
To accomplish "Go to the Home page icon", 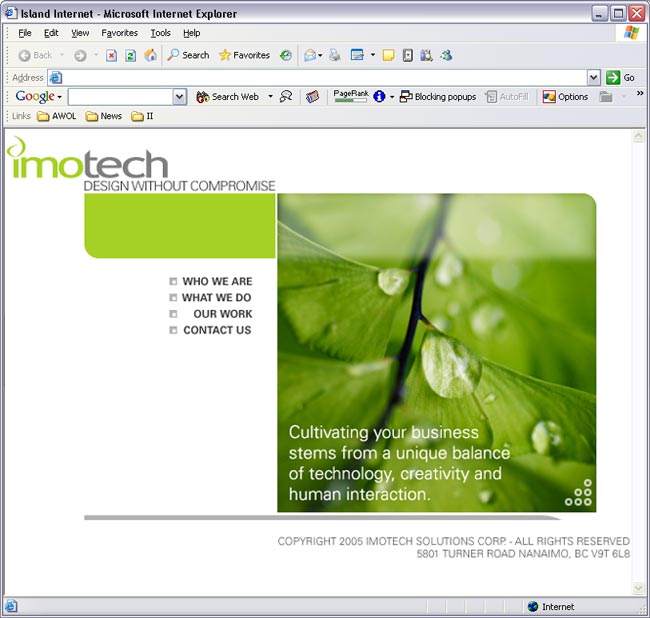I will (150, 55).
